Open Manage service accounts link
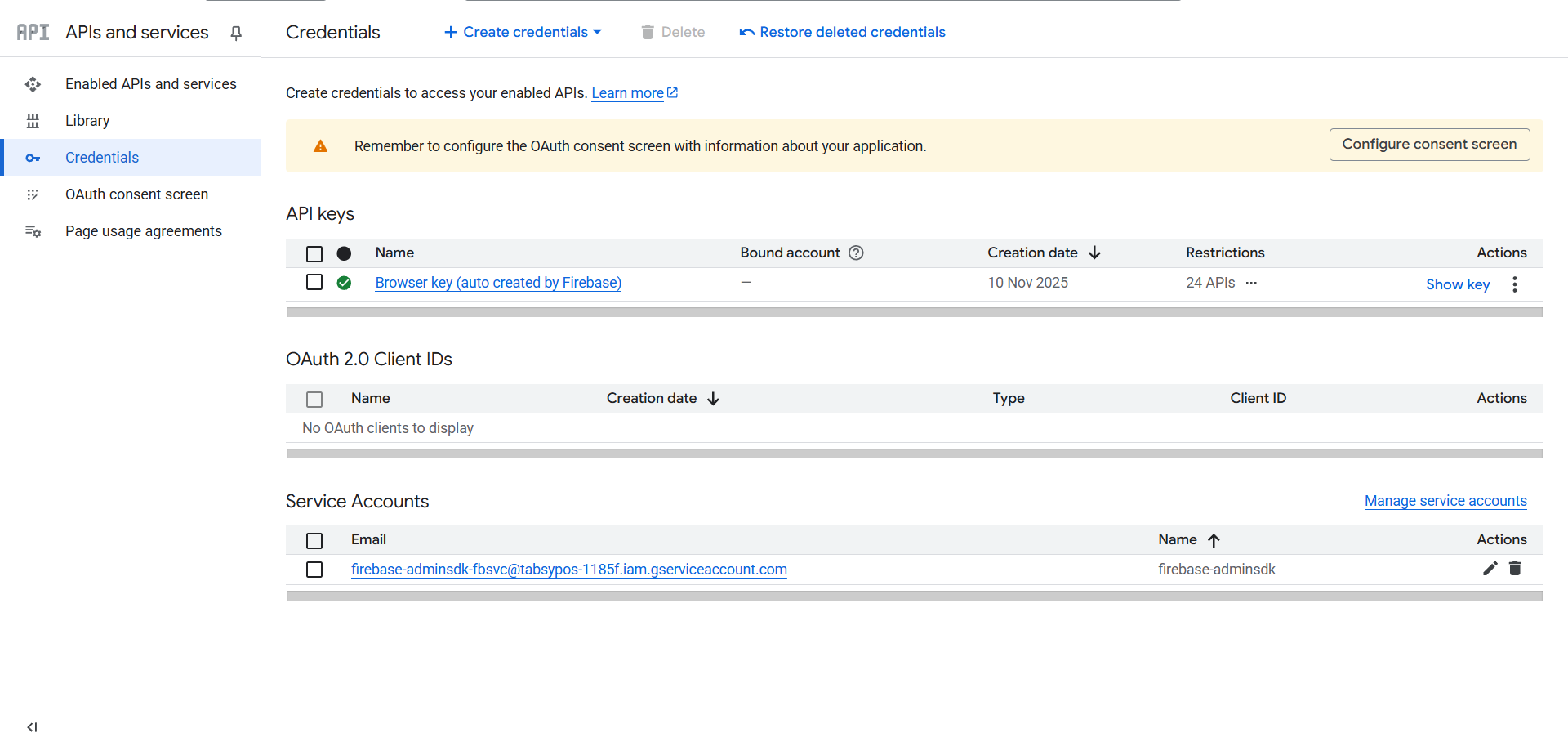Image resolution: width=1568 pixels, height=751 pixels. pyautogui.click(x=1445, y=501)
